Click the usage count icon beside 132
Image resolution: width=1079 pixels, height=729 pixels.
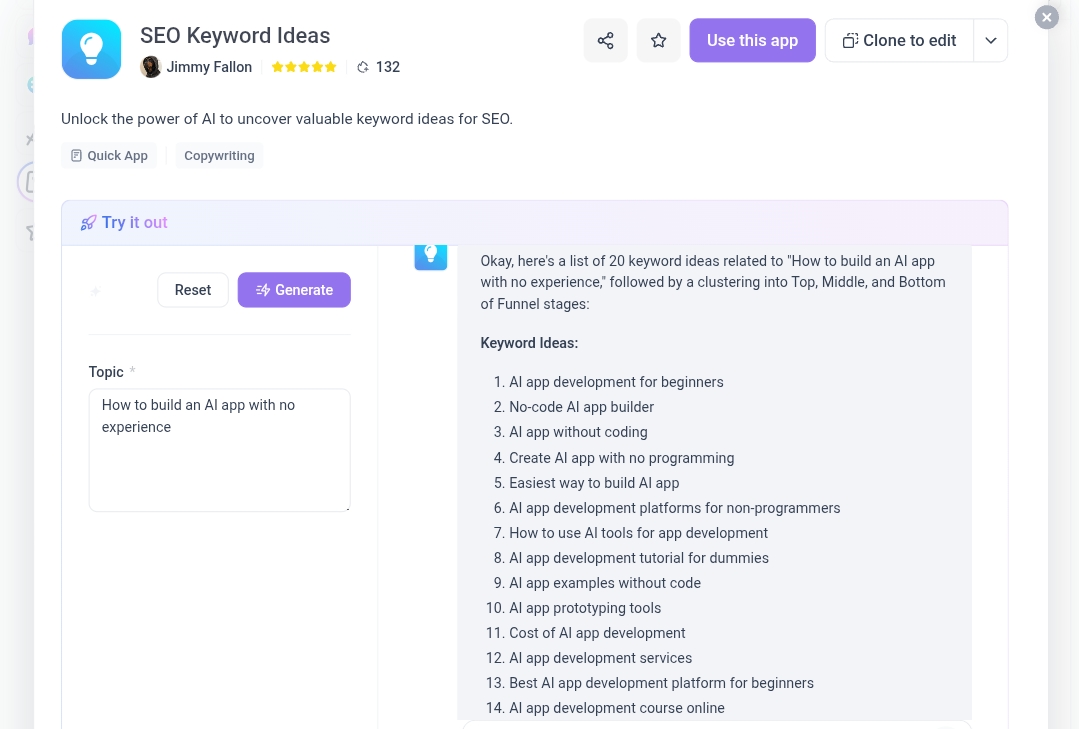pyautogui.click(x=363, y=67)
